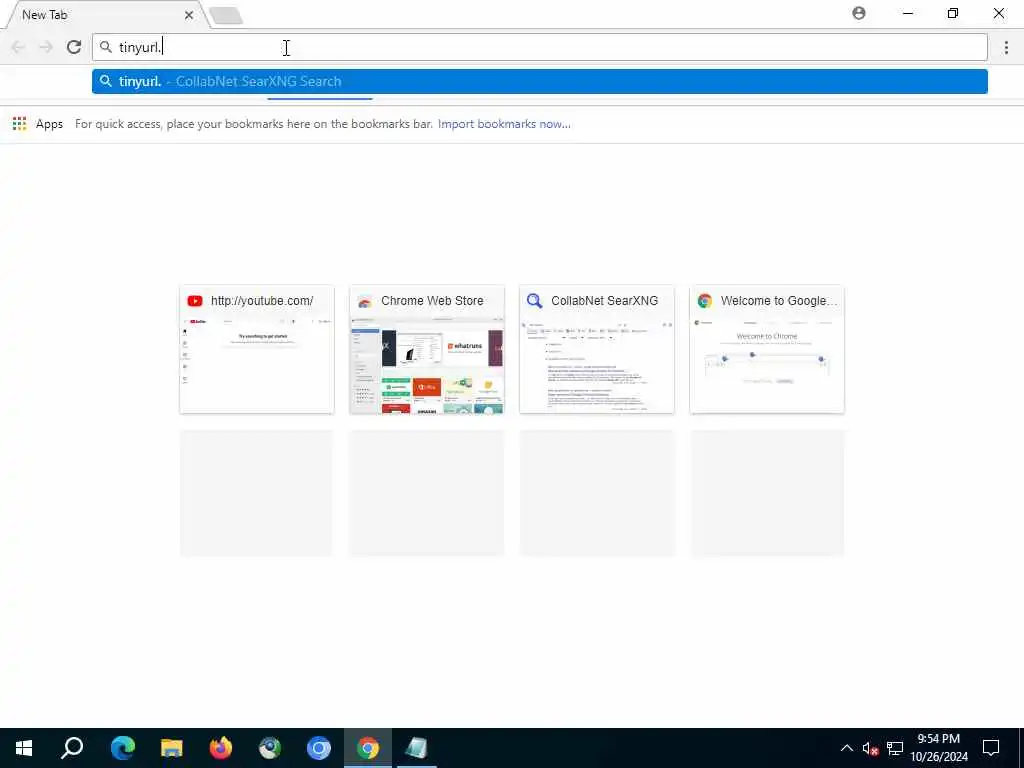
Task: Launch Microsoft Edge from the taskbar
Action: [123, 748]
